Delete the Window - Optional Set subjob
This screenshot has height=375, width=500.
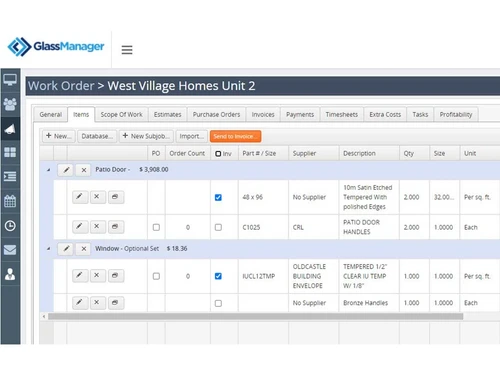84,249
